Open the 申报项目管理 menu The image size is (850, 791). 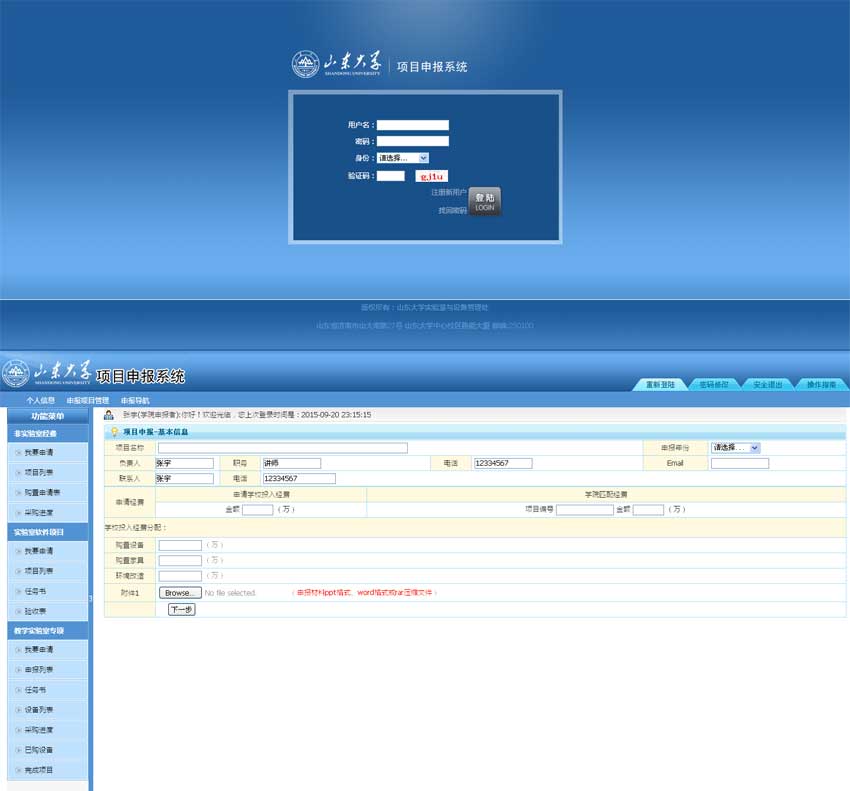click(x=87, y=400)
